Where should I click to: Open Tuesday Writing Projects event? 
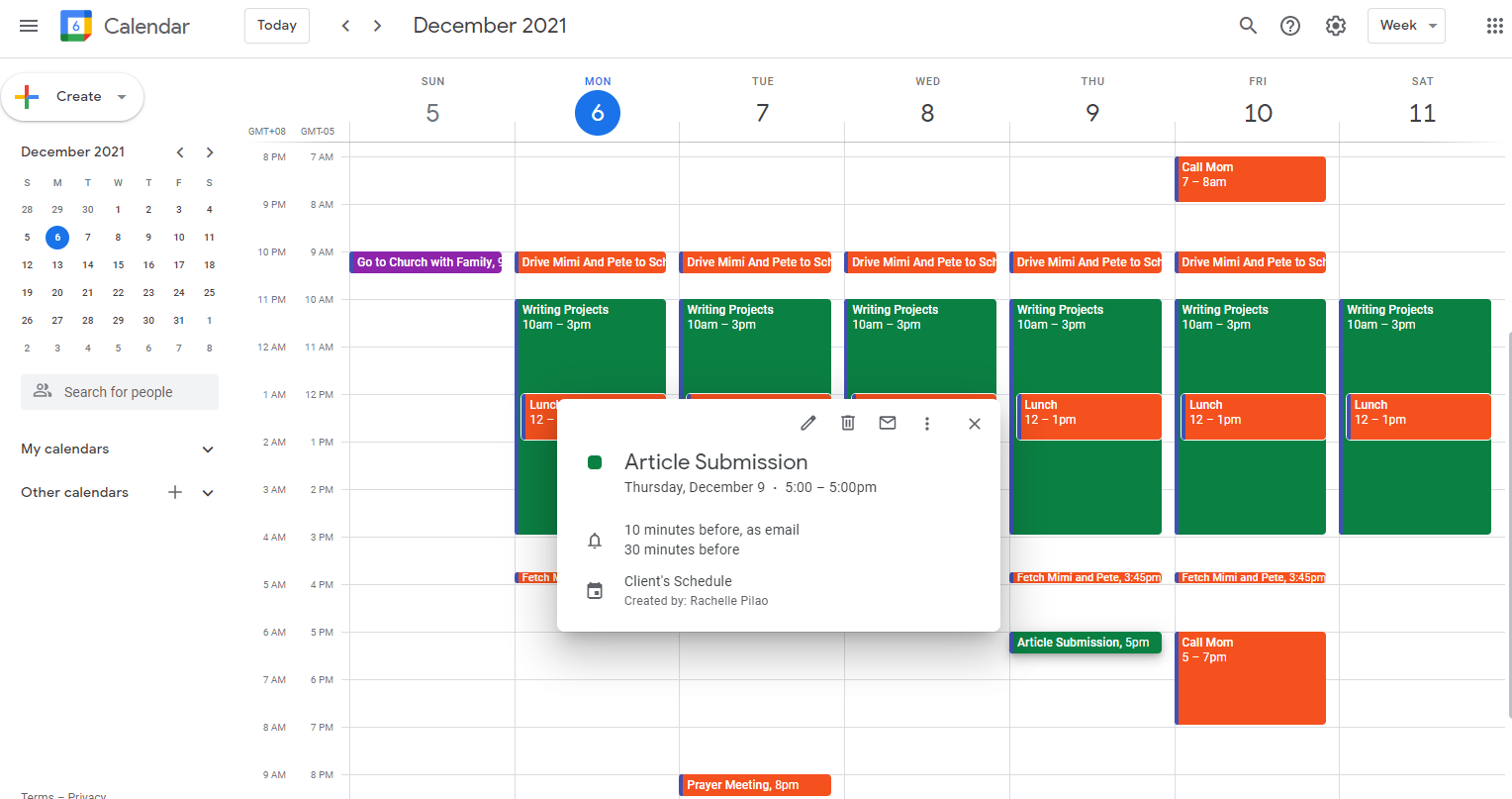pos(755,347)
